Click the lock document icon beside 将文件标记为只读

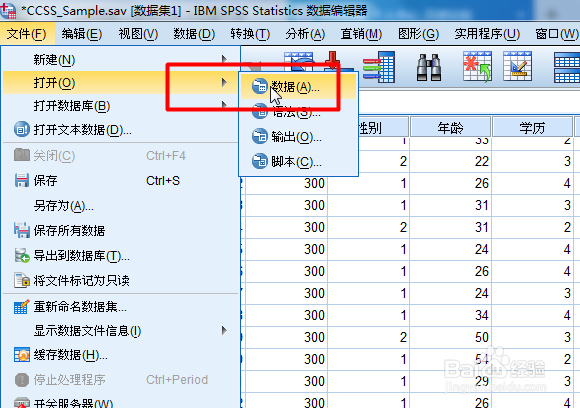pyautogui.click(x=21, y=280)
